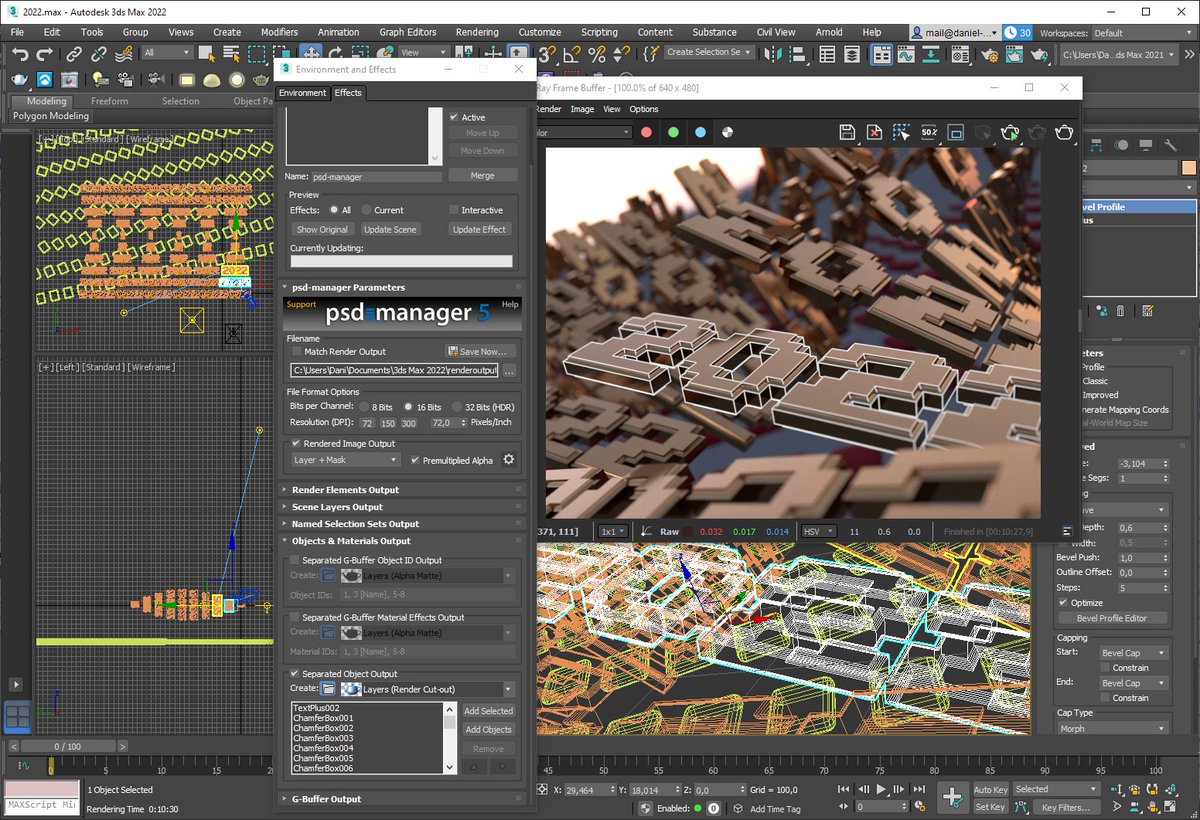Click the Add Selected button
Image resolution: width=1200 pixels, height=820 pixels.
488,711
